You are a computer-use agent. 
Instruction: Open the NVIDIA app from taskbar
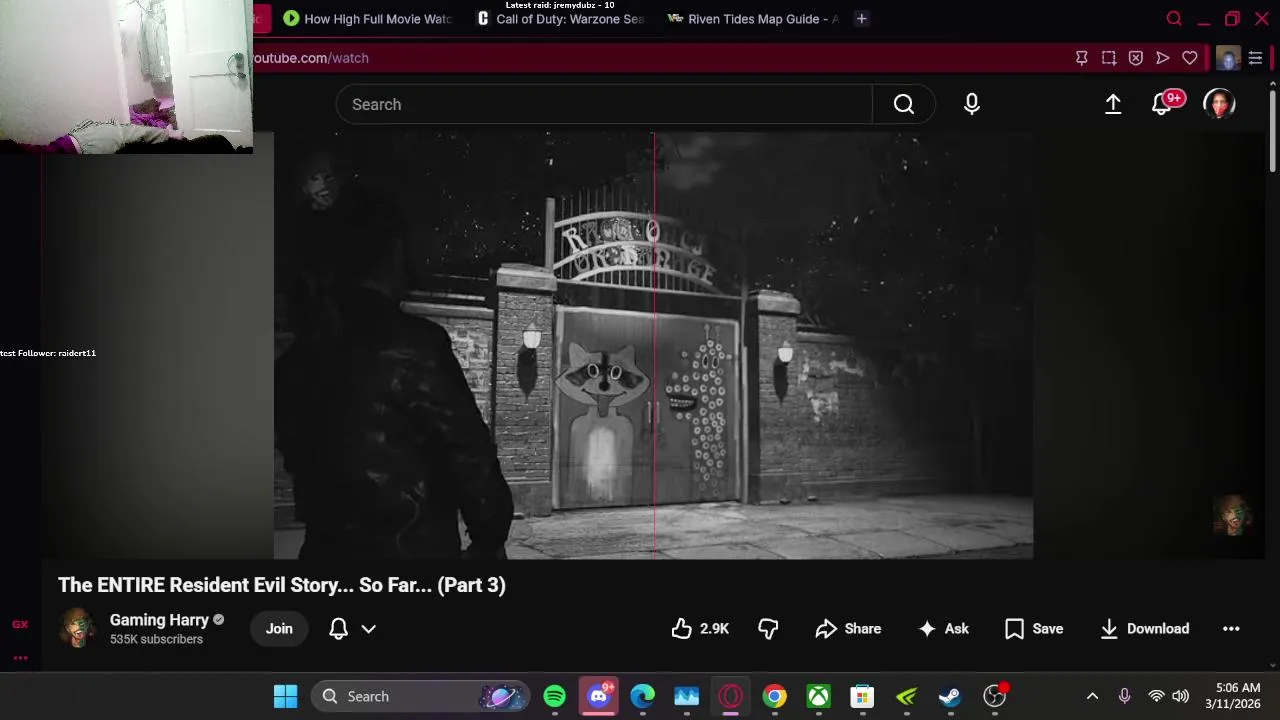tap(906, 696)
